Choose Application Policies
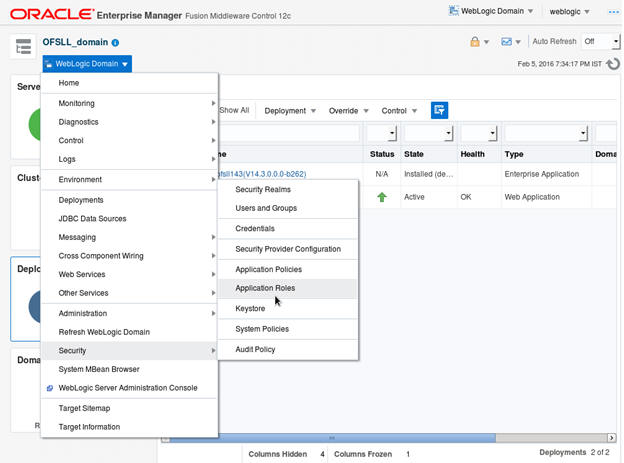 point(288,270)
